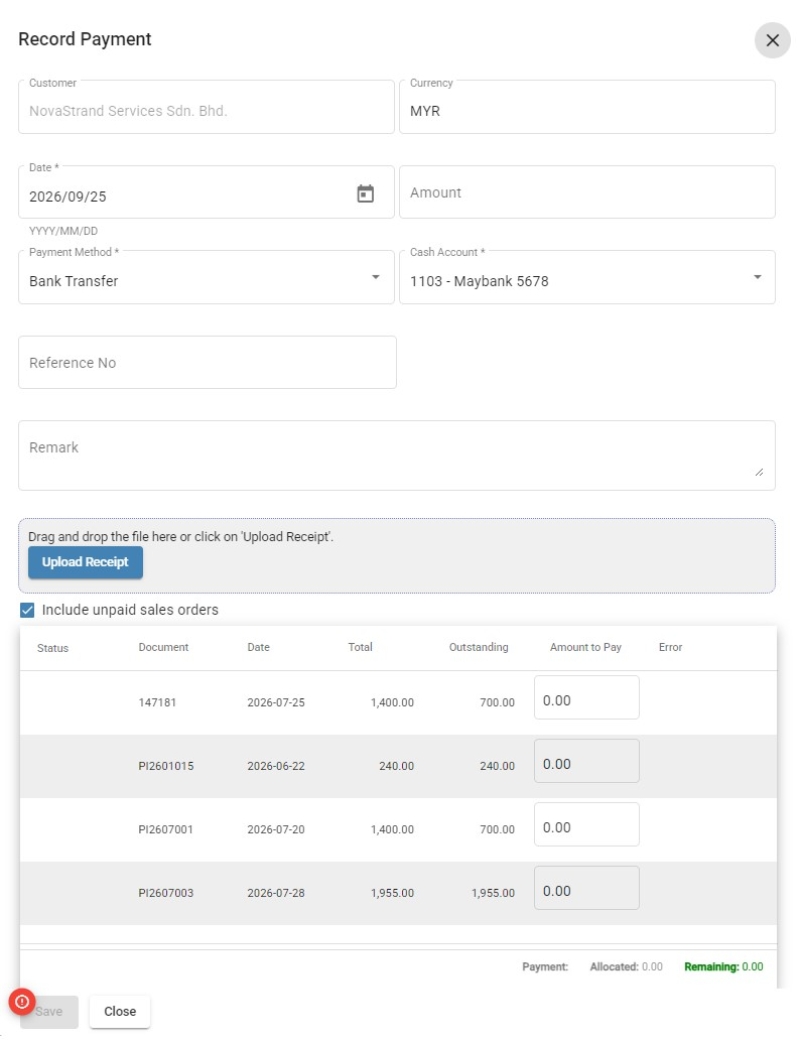Image resolution: width=800 pixels, height=1042 pixels.
Task: Click the Record Payment dialog title
Action: tap(85, 39)
